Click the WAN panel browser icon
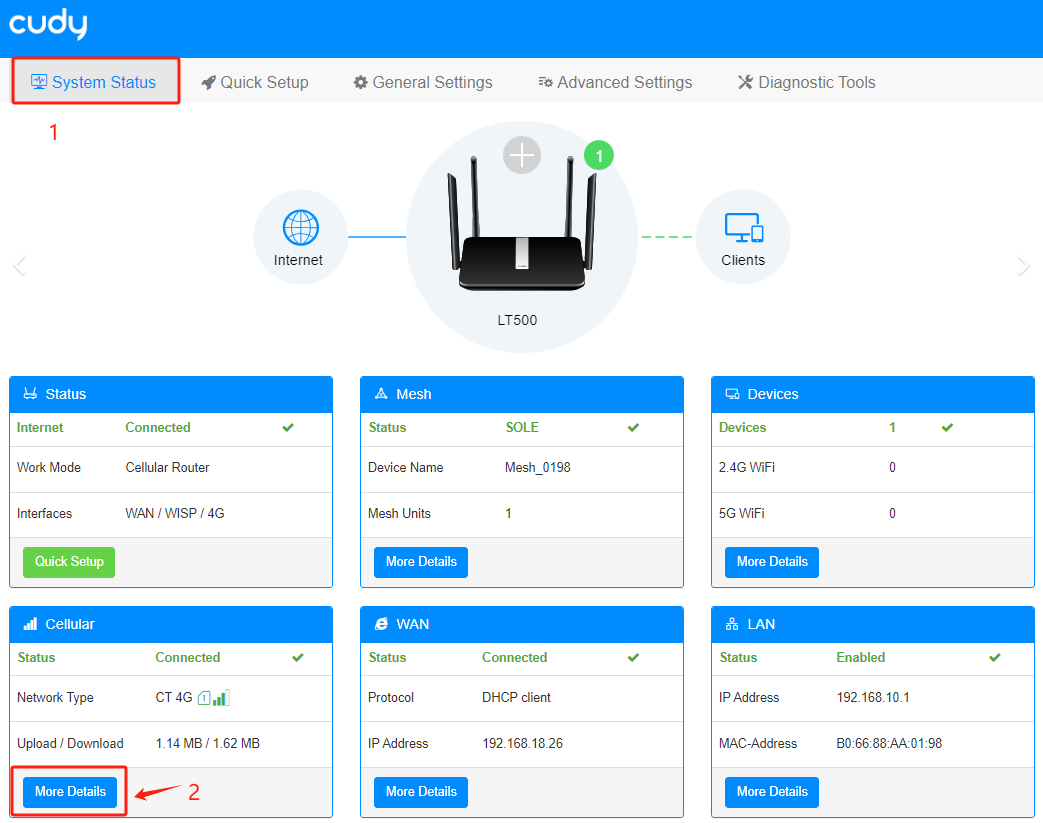Image resolution: width=1043 pixels, height=823 pixels. pos(381,624)
